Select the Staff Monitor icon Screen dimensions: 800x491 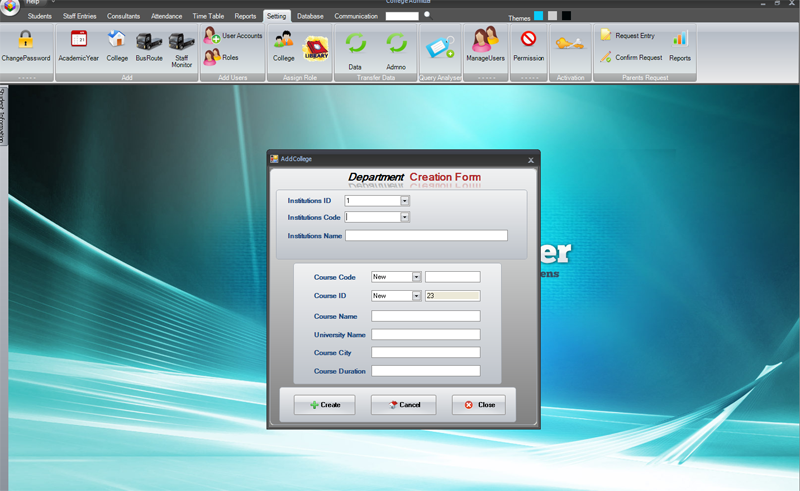tap(182, 40)
